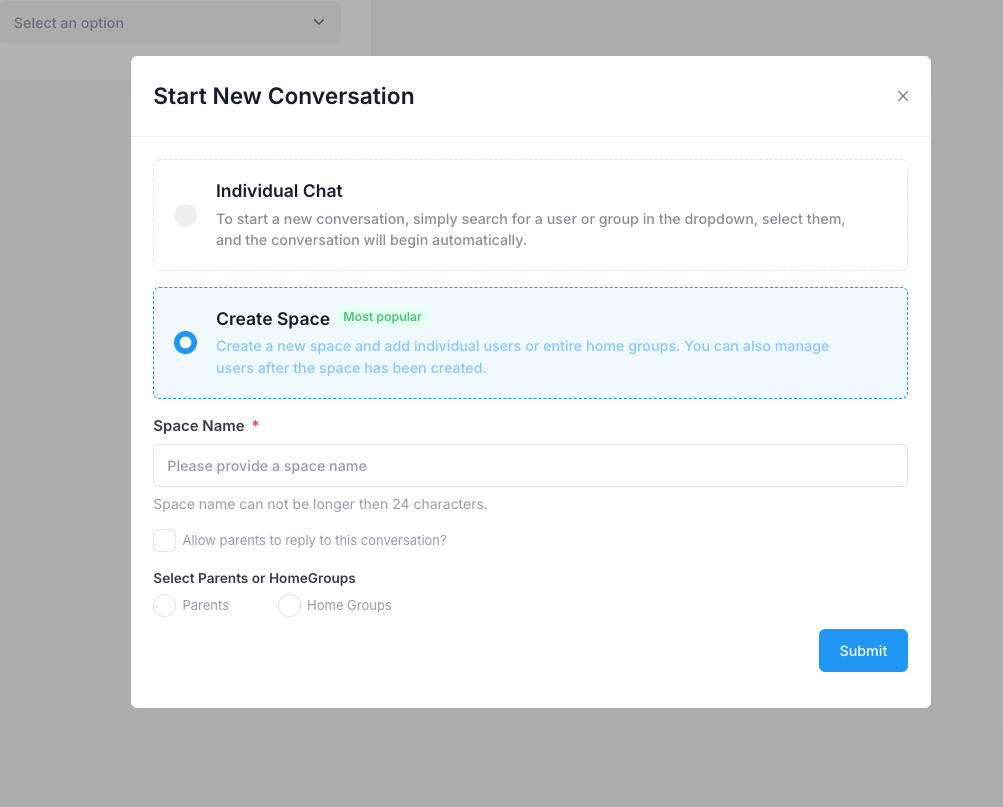Click the 'Create Space' card heading

click(273, 319)
